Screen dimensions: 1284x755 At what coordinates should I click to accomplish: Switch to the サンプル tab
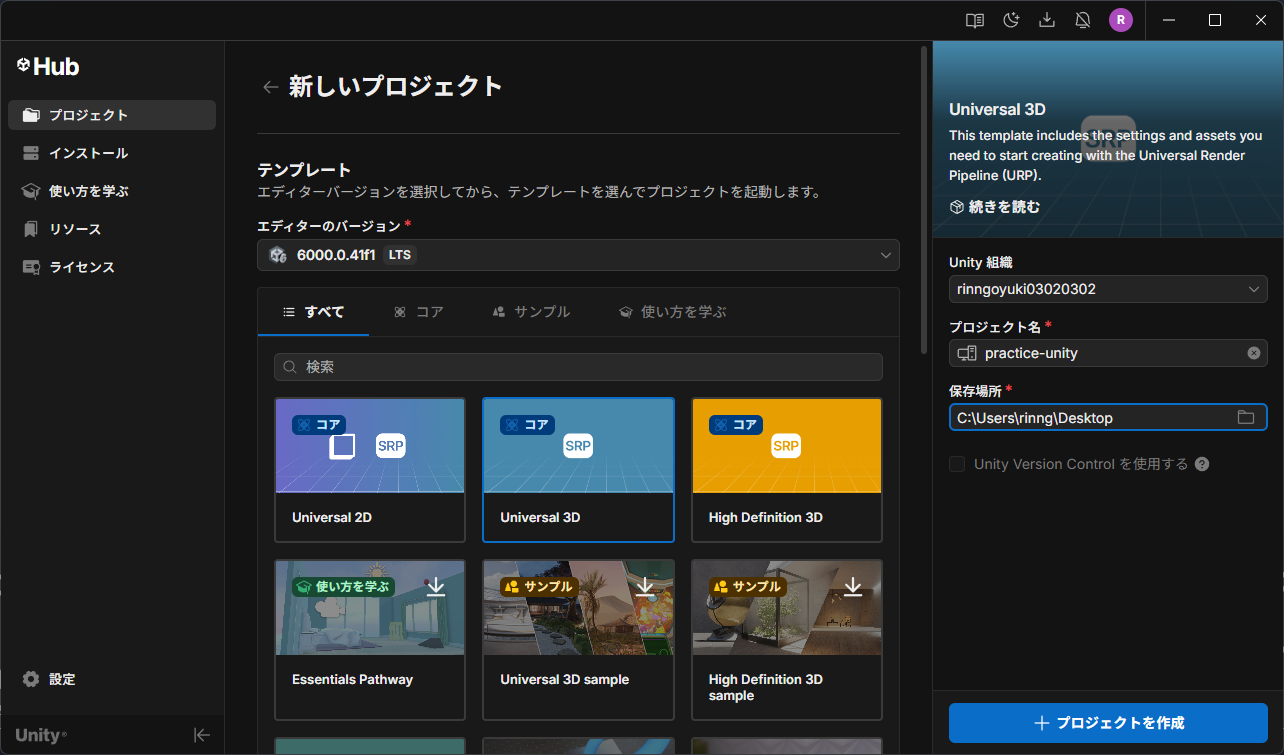531,312
